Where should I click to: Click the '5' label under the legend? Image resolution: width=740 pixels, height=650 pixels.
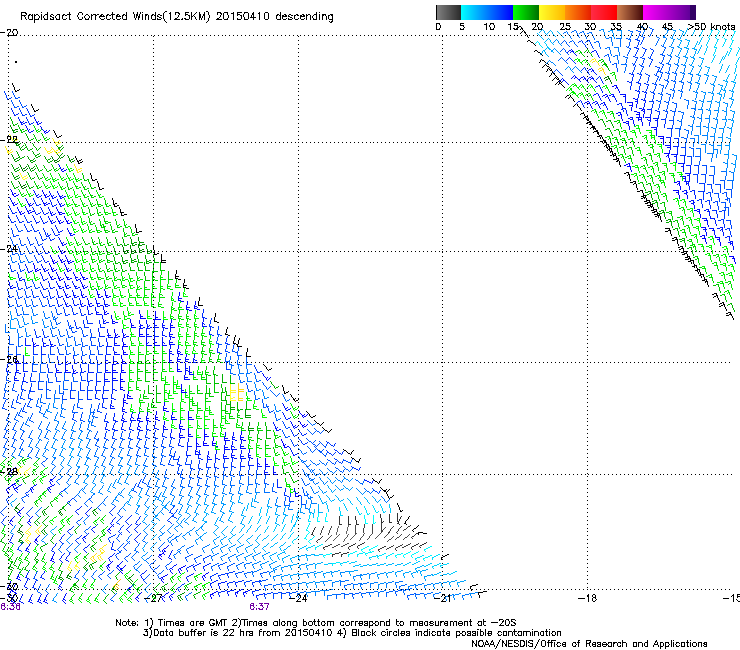pos(462,27)
